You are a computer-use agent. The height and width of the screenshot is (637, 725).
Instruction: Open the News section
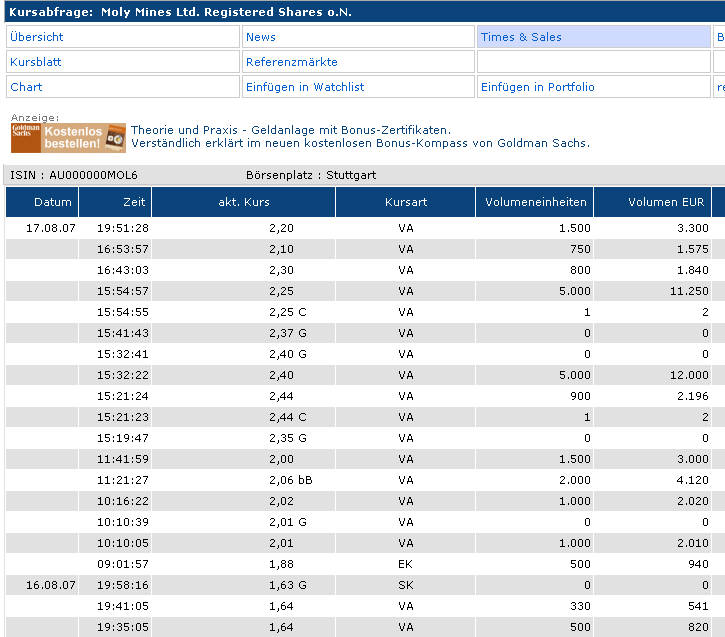tap(261, 37)
